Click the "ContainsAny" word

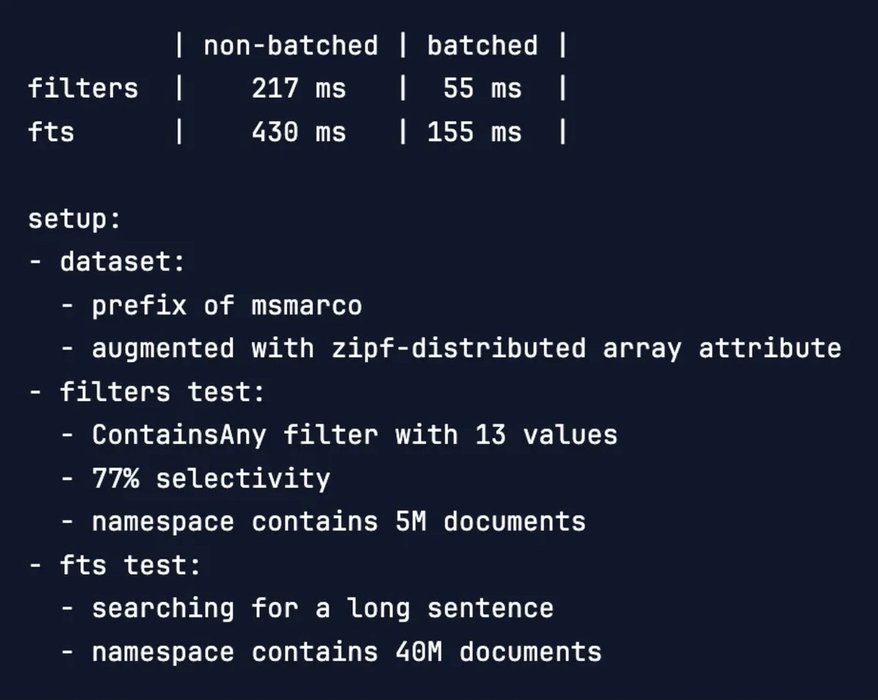179,435
